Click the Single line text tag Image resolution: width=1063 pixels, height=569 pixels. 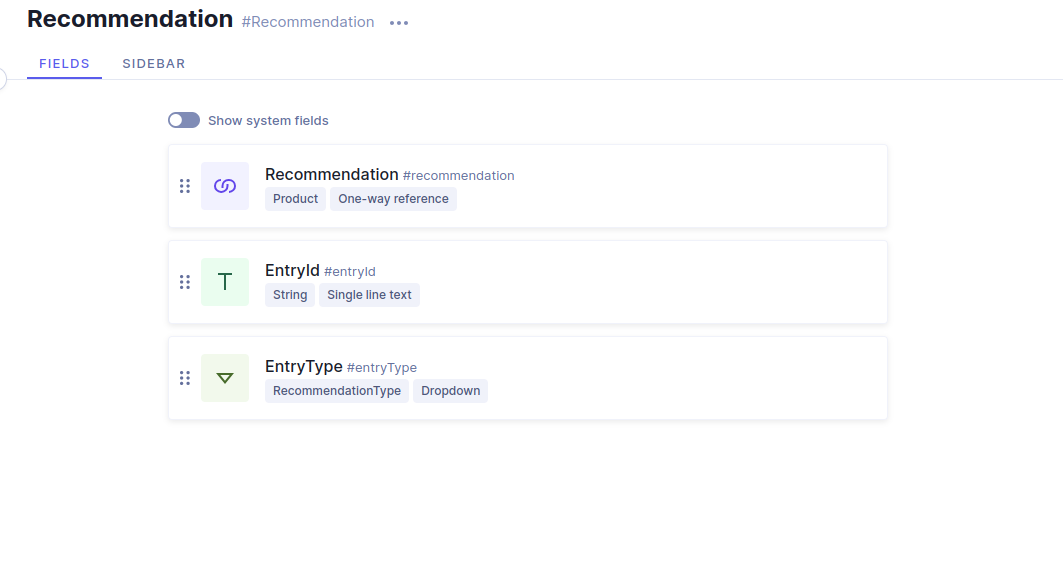[x=369, y=295]
